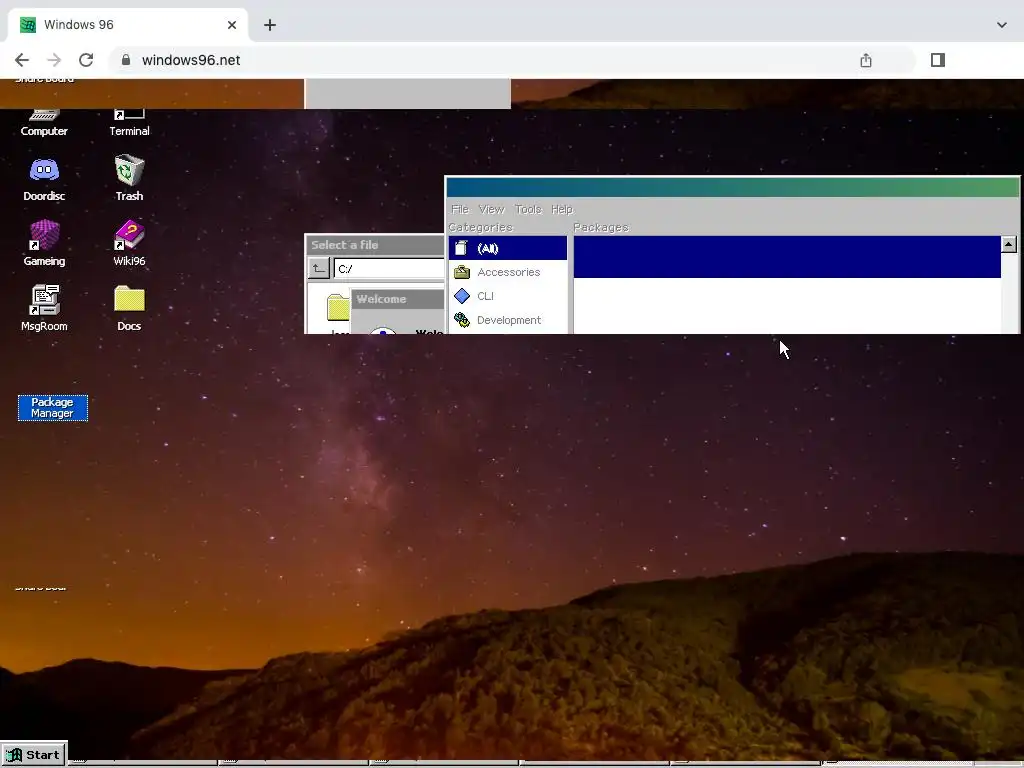This screenshot has width=1024, height=768.
Task: Click the up-directory button in Select a file
Action: pyautogui.click(x=319, y=268)
